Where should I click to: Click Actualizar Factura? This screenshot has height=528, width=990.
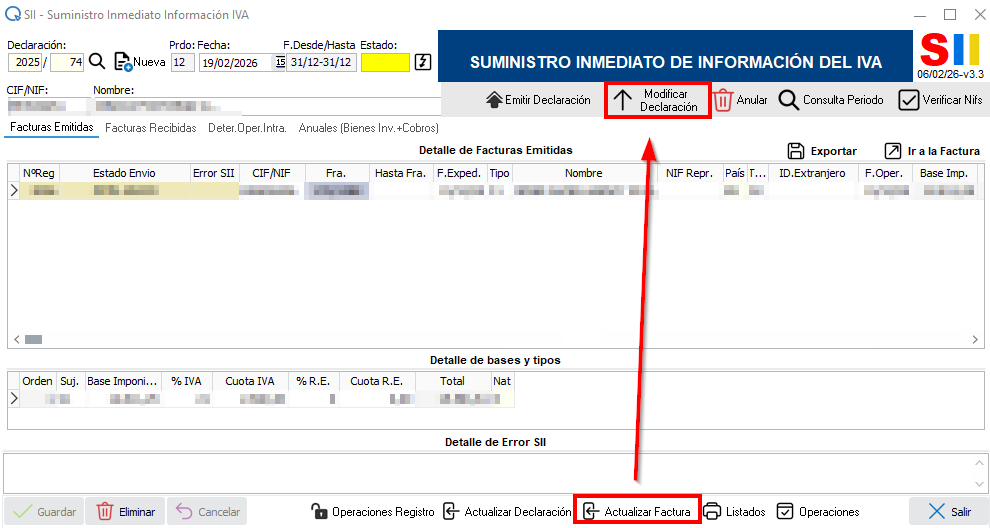637,512
